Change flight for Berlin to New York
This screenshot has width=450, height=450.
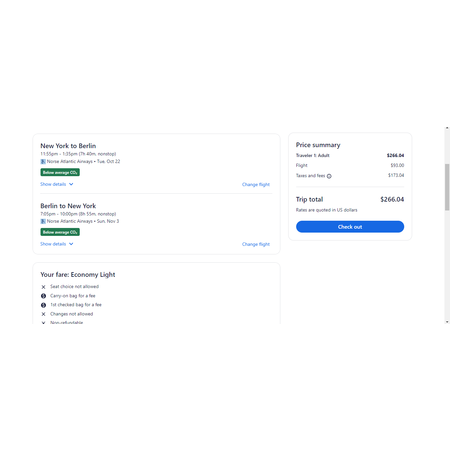256,244
